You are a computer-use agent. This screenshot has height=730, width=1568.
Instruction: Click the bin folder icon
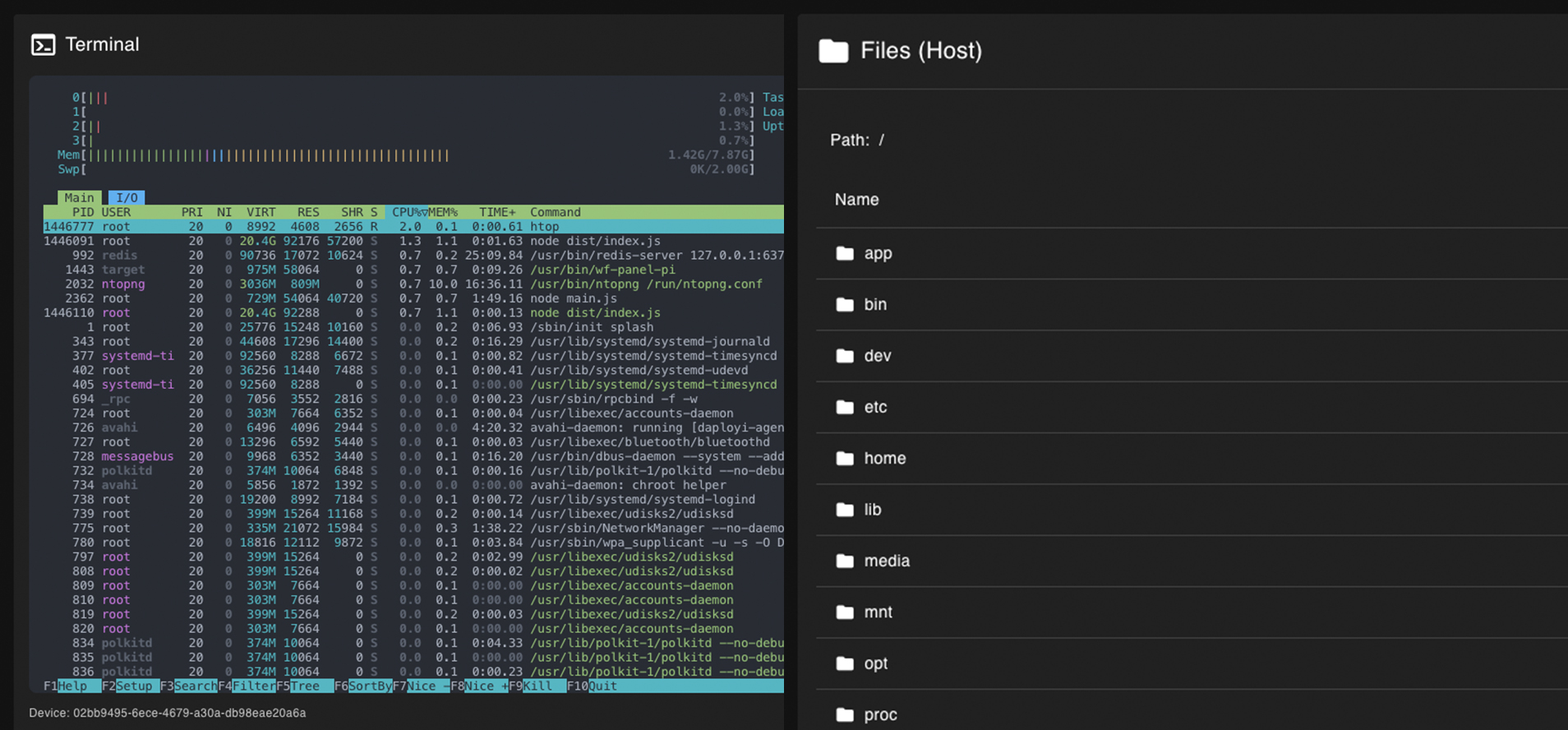(x=845, y=304)
